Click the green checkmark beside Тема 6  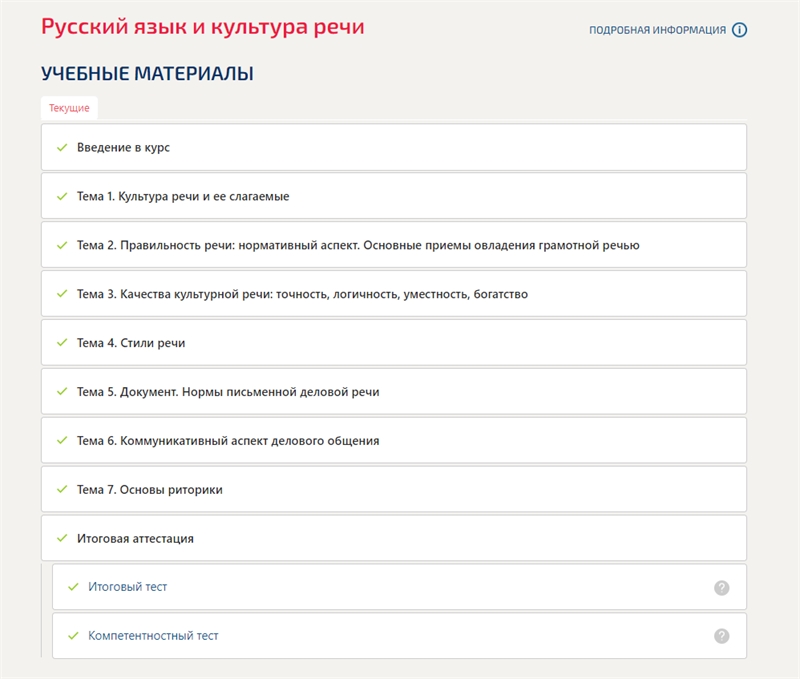[x=62, y=440]
